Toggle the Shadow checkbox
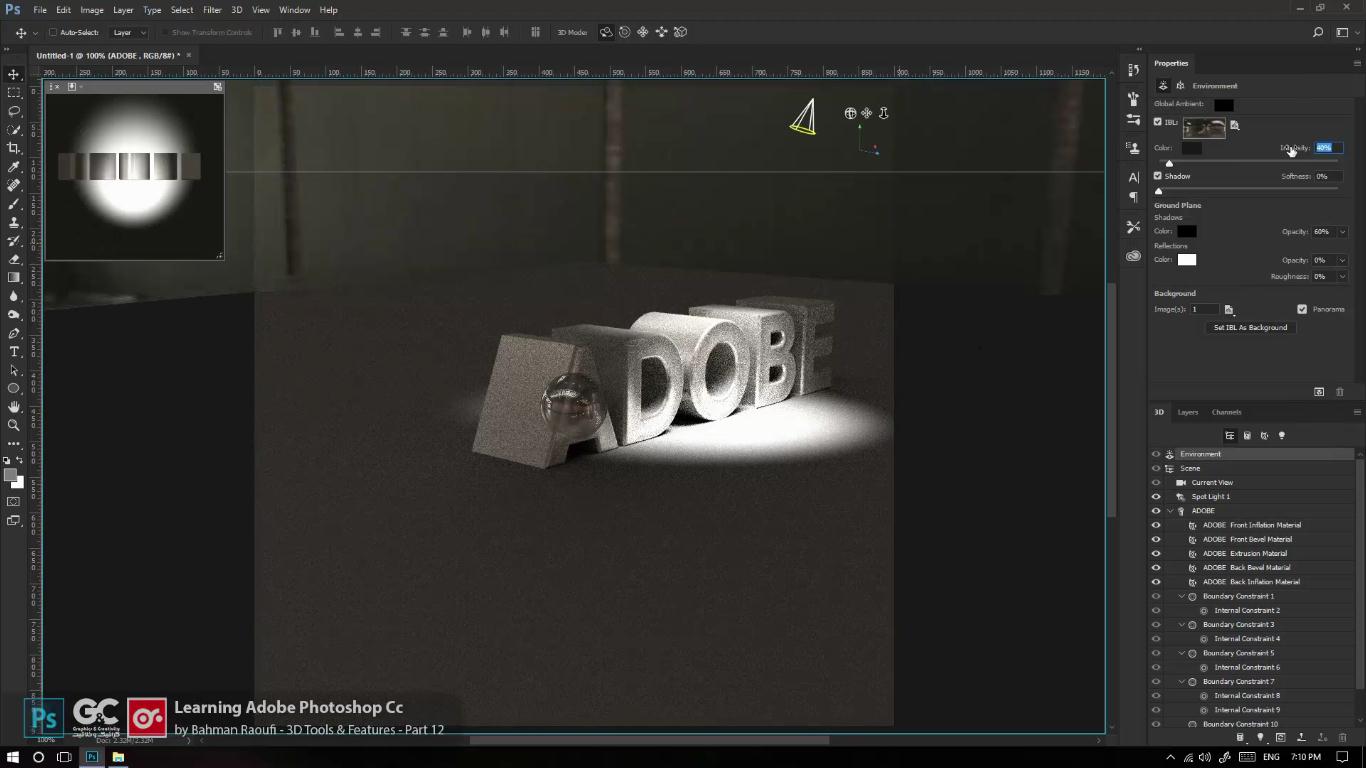The width and height of the screenshot is (1366, 768). point(1158,176)
